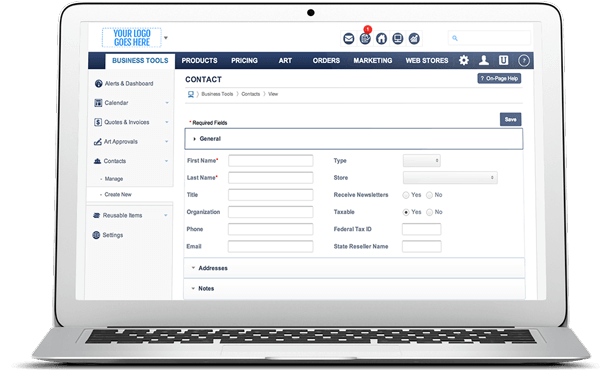This screenshot has width=610, height=370.
Task: Click the Art Approvals icon
Action: click(x=98, y=142)
